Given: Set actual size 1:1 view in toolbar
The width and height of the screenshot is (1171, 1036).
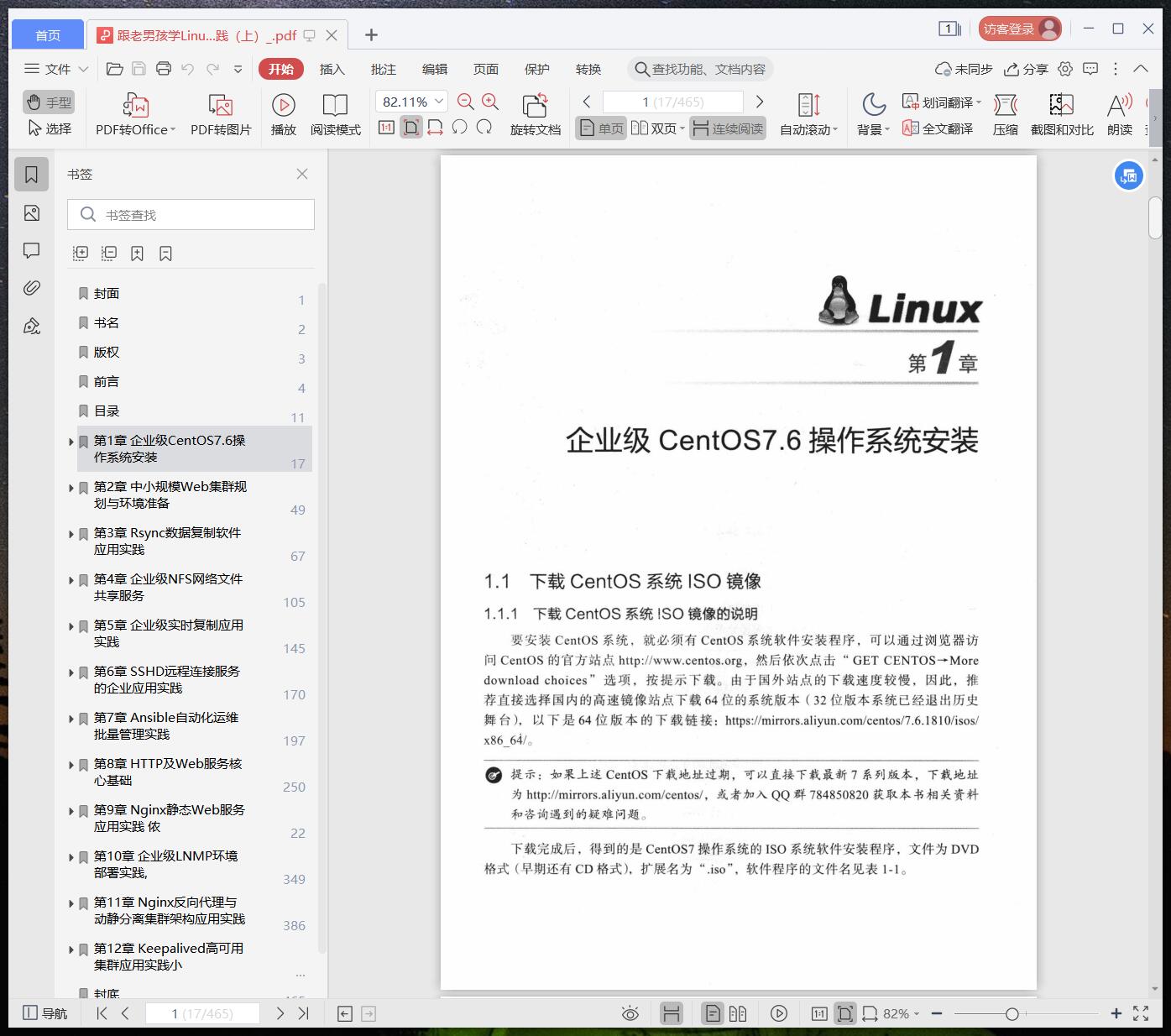Looking at the screenshot, I should click(x=386, y=128).
